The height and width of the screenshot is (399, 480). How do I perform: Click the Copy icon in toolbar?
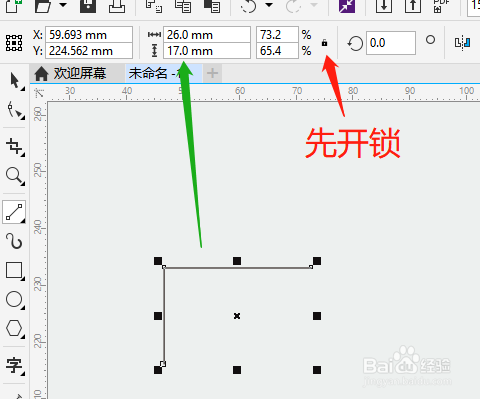point(183,6)
